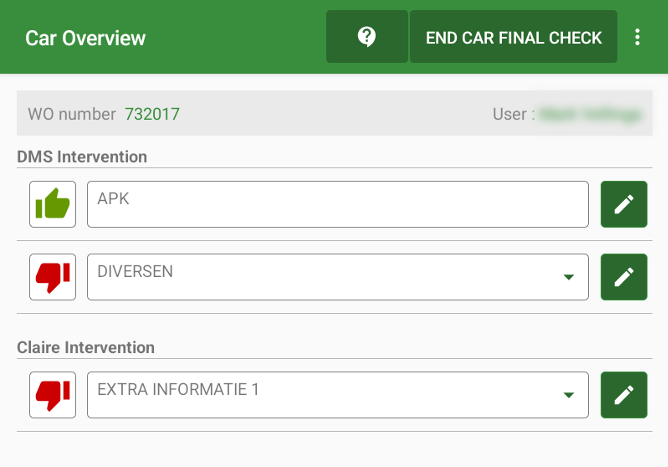The width and height of the screenshot is (668, 467).
Task: Click the WO number label
Action: pyautogui.click(x=72, y=114)
